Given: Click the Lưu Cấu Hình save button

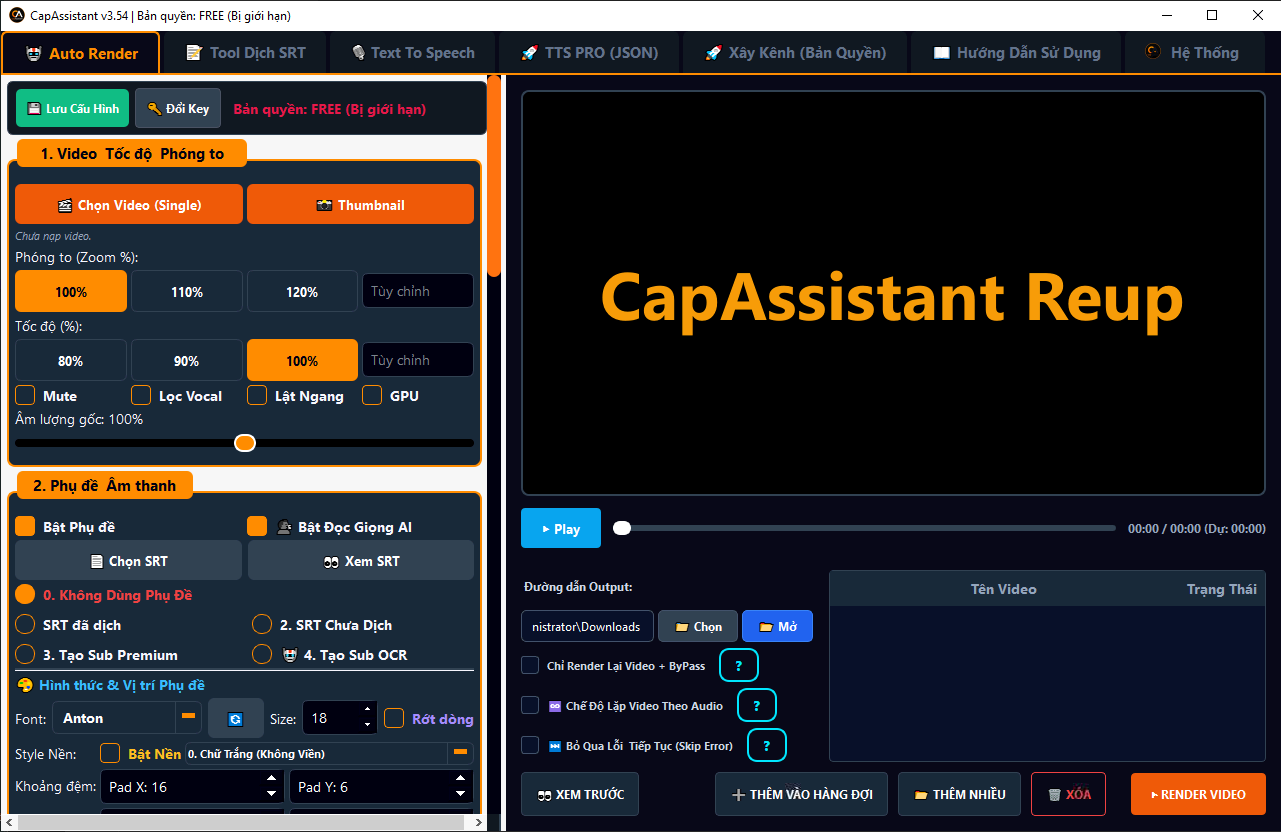Looking at the screenshot, I should (x=72, y=108).
